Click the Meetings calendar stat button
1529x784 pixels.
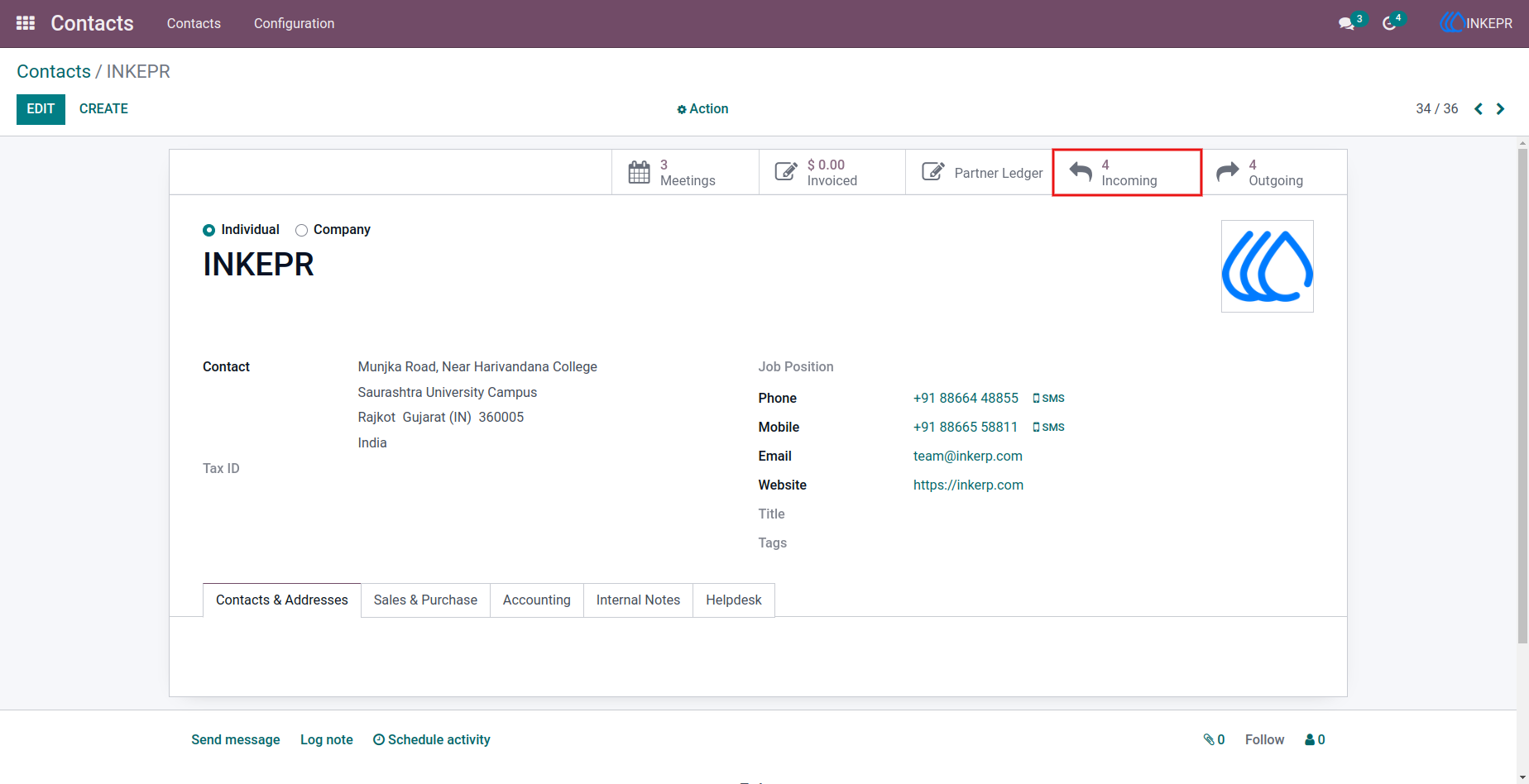[x=685, y=173]
